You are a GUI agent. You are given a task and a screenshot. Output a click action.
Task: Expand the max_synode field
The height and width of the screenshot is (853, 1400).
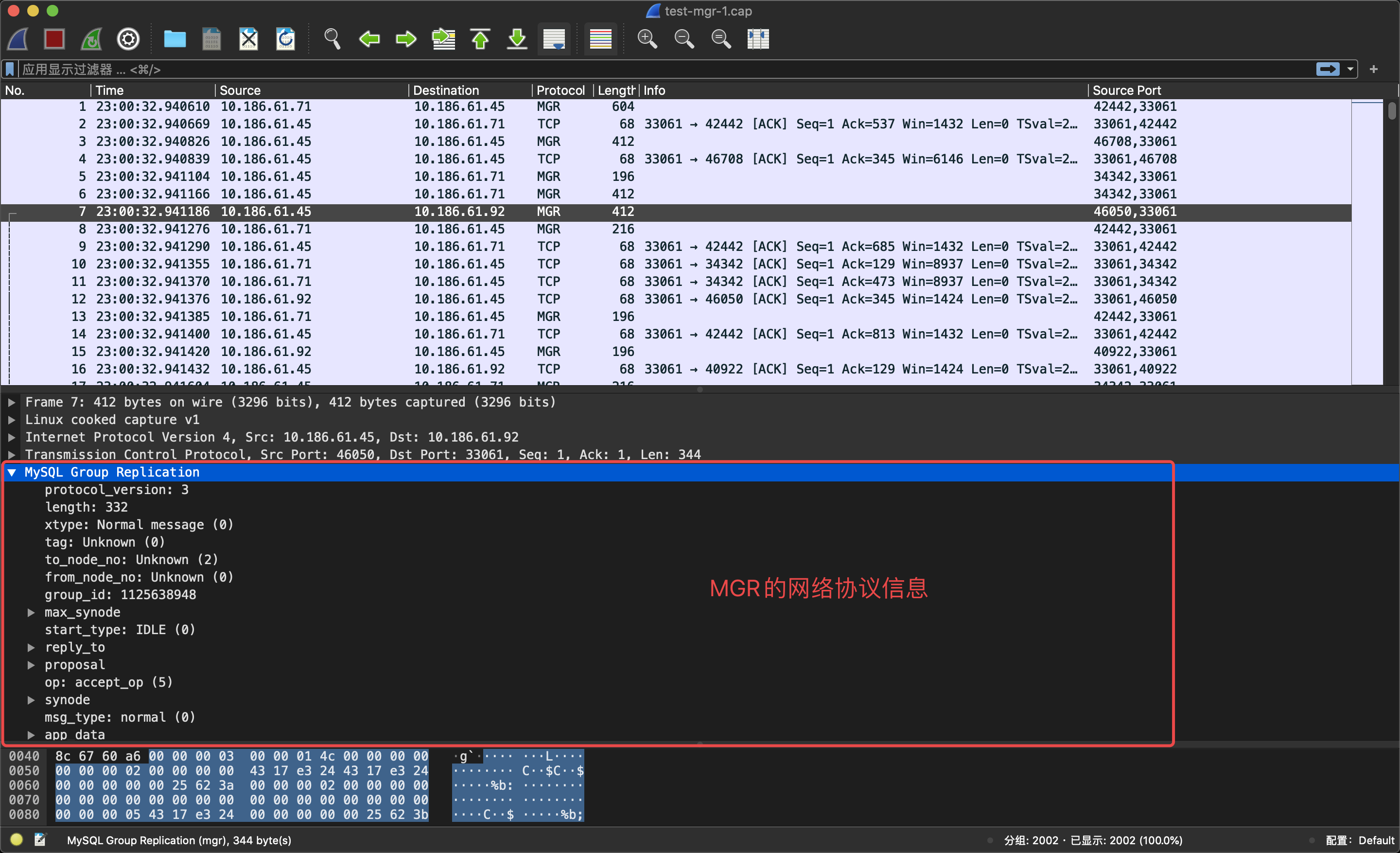click(x=31, y=613)
